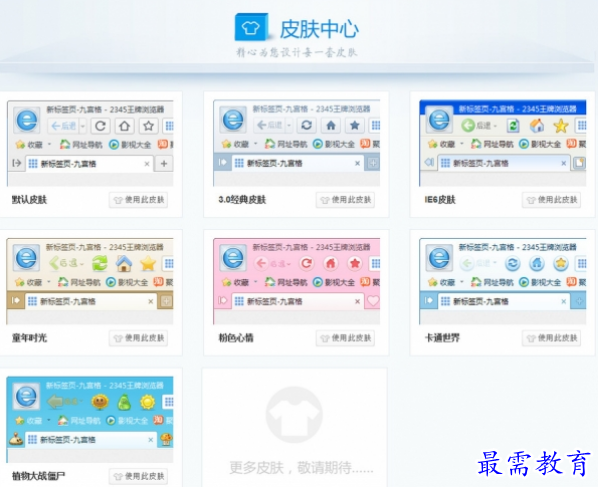Click yellow star in IE6皮肤 preview
The height and width of the screenshot is (495, 599).
point(561,125)
